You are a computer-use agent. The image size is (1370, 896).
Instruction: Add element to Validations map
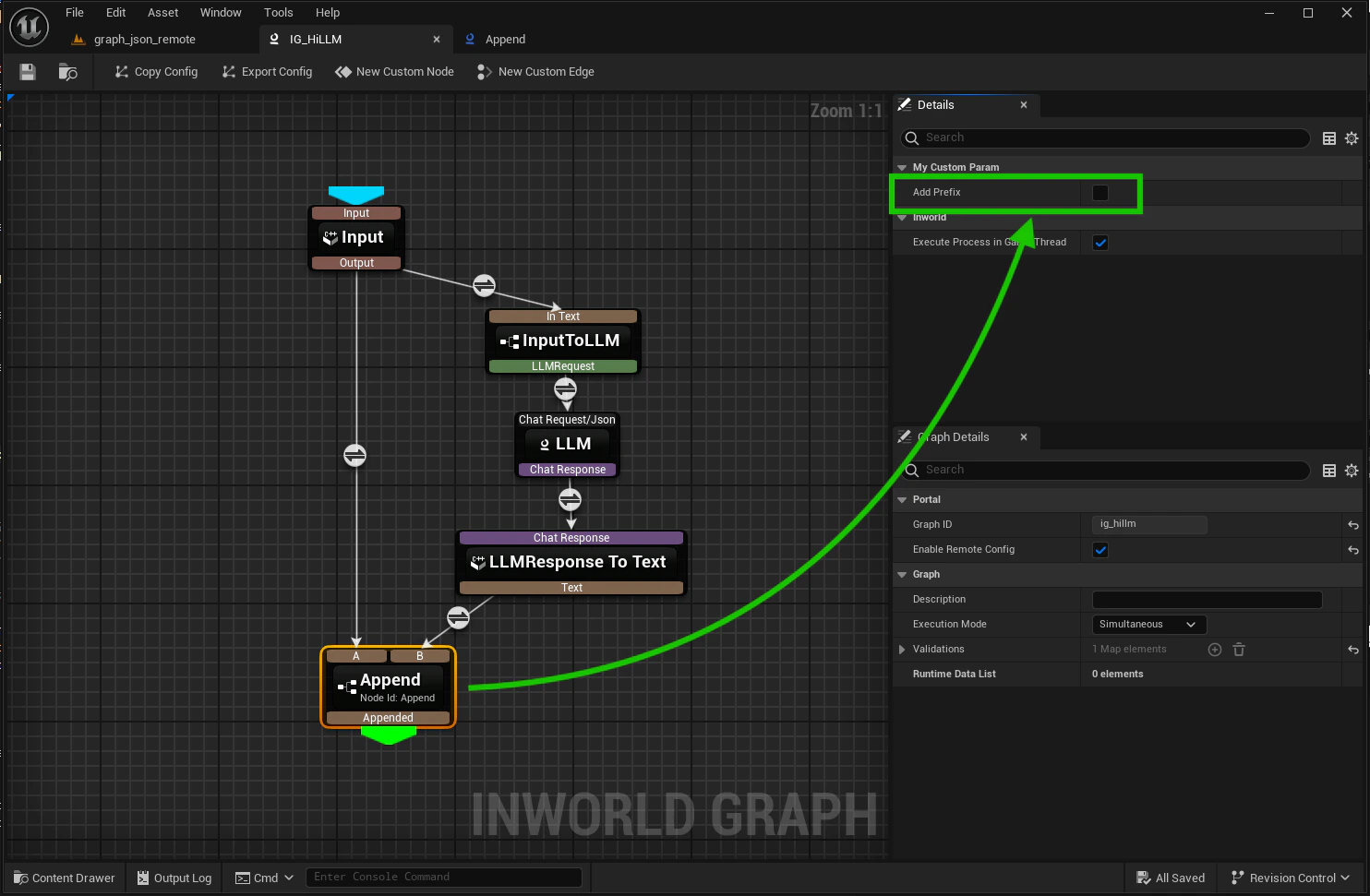1215,650
